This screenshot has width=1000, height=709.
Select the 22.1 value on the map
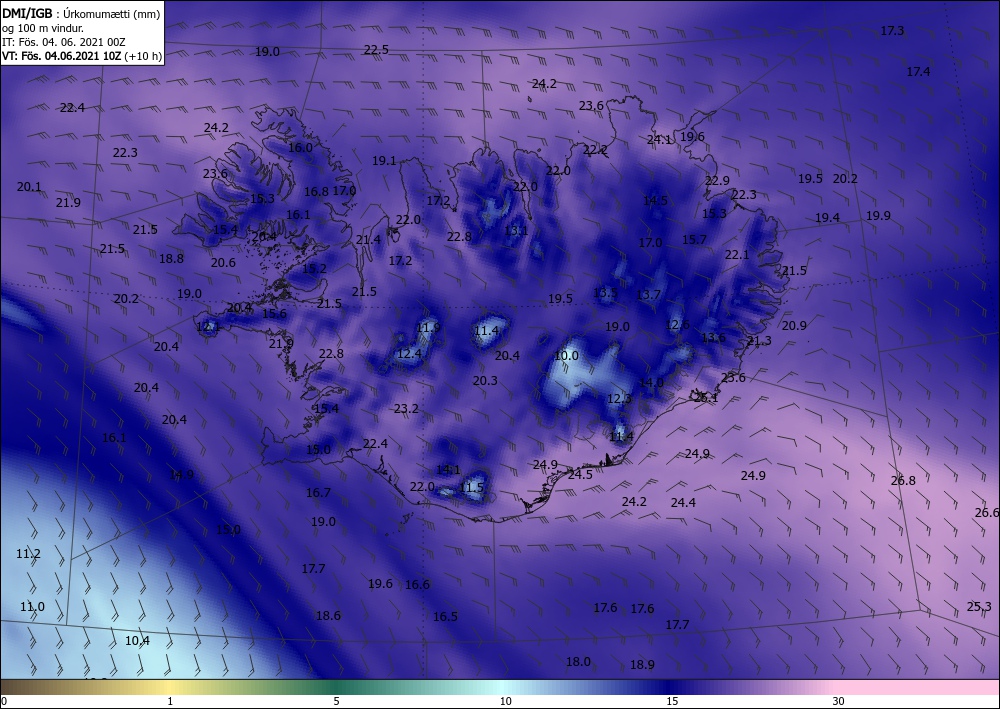coord(737,254)
